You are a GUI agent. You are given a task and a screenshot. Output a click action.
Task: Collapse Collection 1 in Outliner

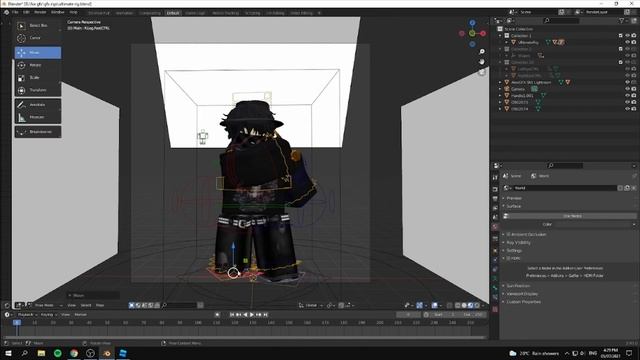[x=500, y=36]
